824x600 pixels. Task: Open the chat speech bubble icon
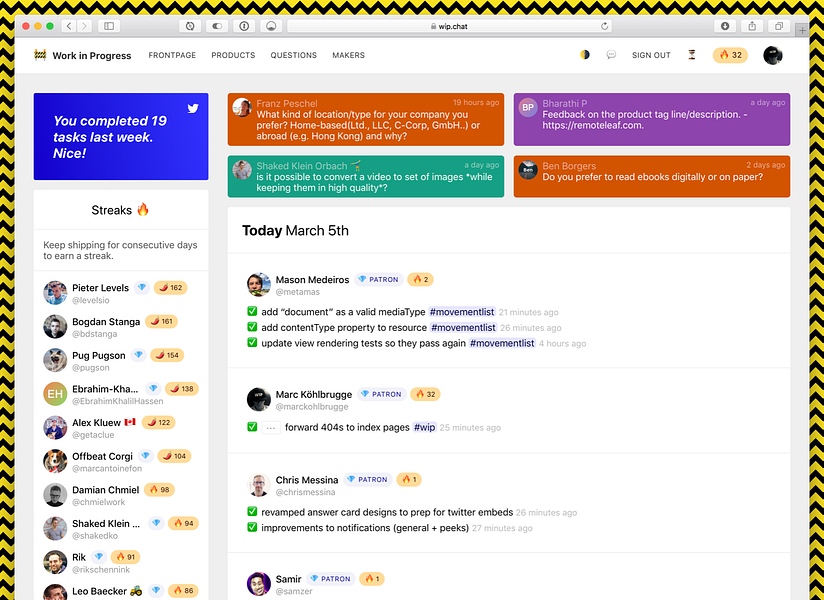(x=611, y=55)
